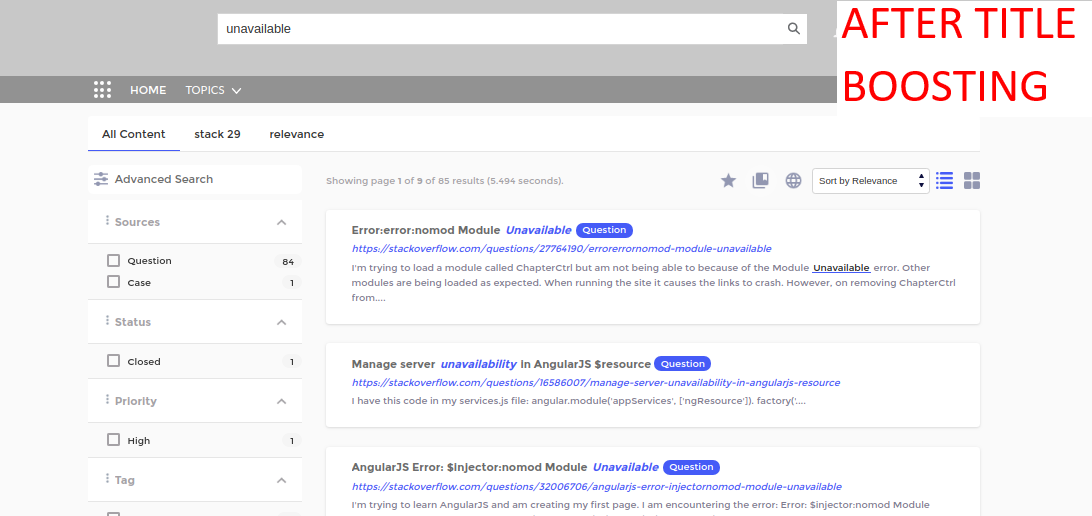Check the Question source checkbox
Screen dimensions: 1092x516
pyautogui.click(x=114, y=261)
